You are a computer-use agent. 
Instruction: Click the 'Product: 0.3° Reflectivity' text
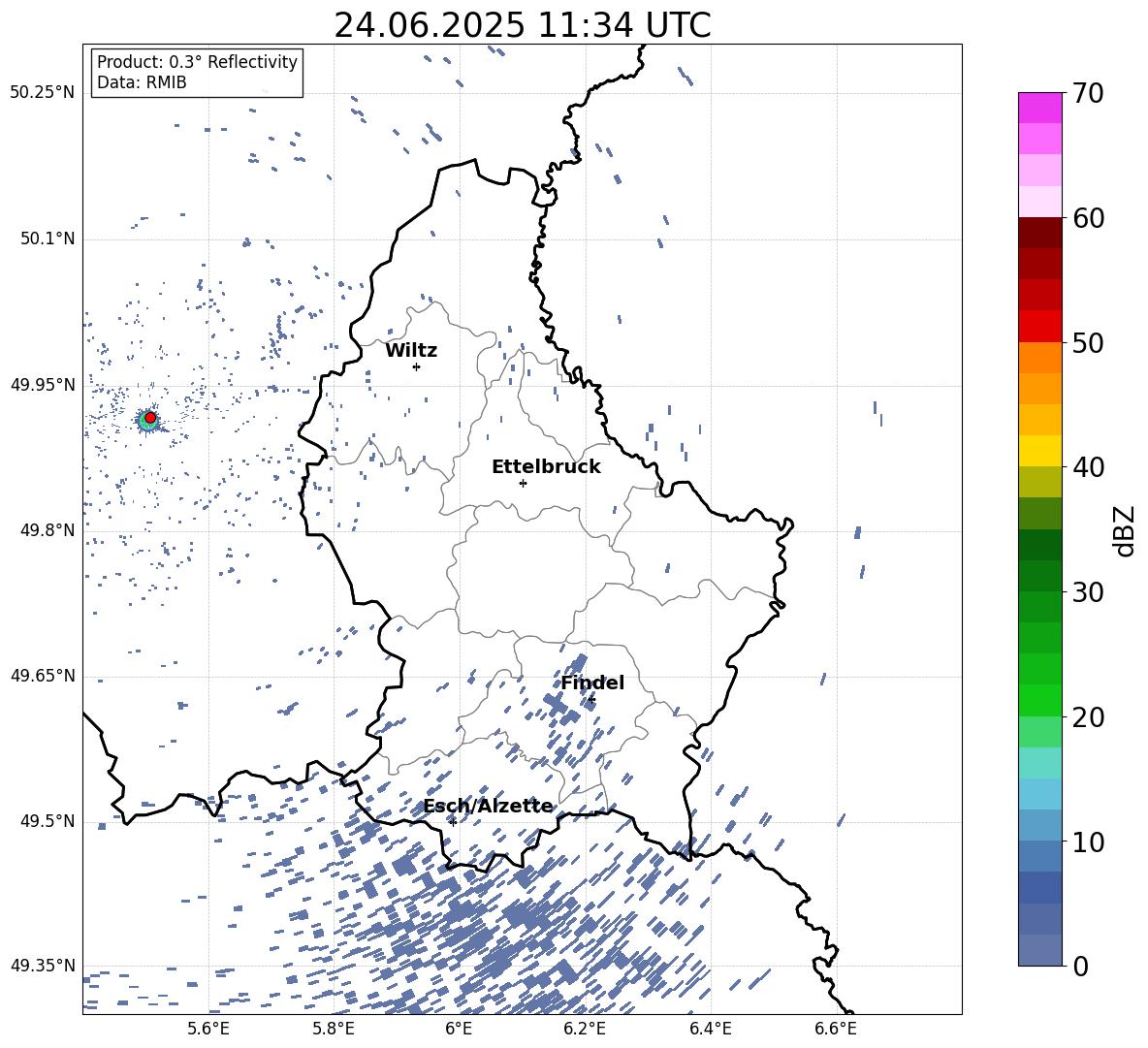[197, 61]
